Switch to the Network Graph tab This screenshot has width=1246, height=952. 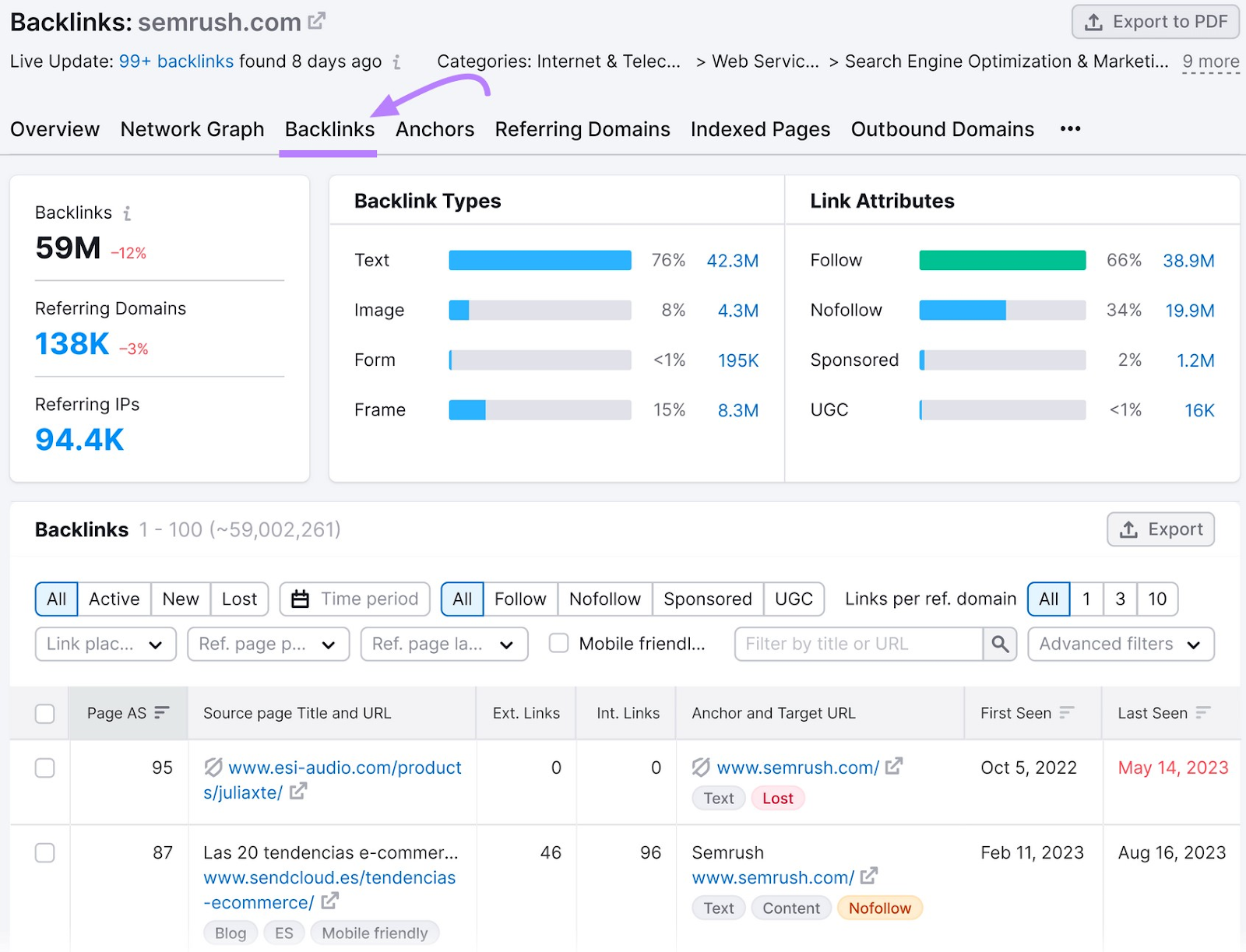[x=192, y=129]
